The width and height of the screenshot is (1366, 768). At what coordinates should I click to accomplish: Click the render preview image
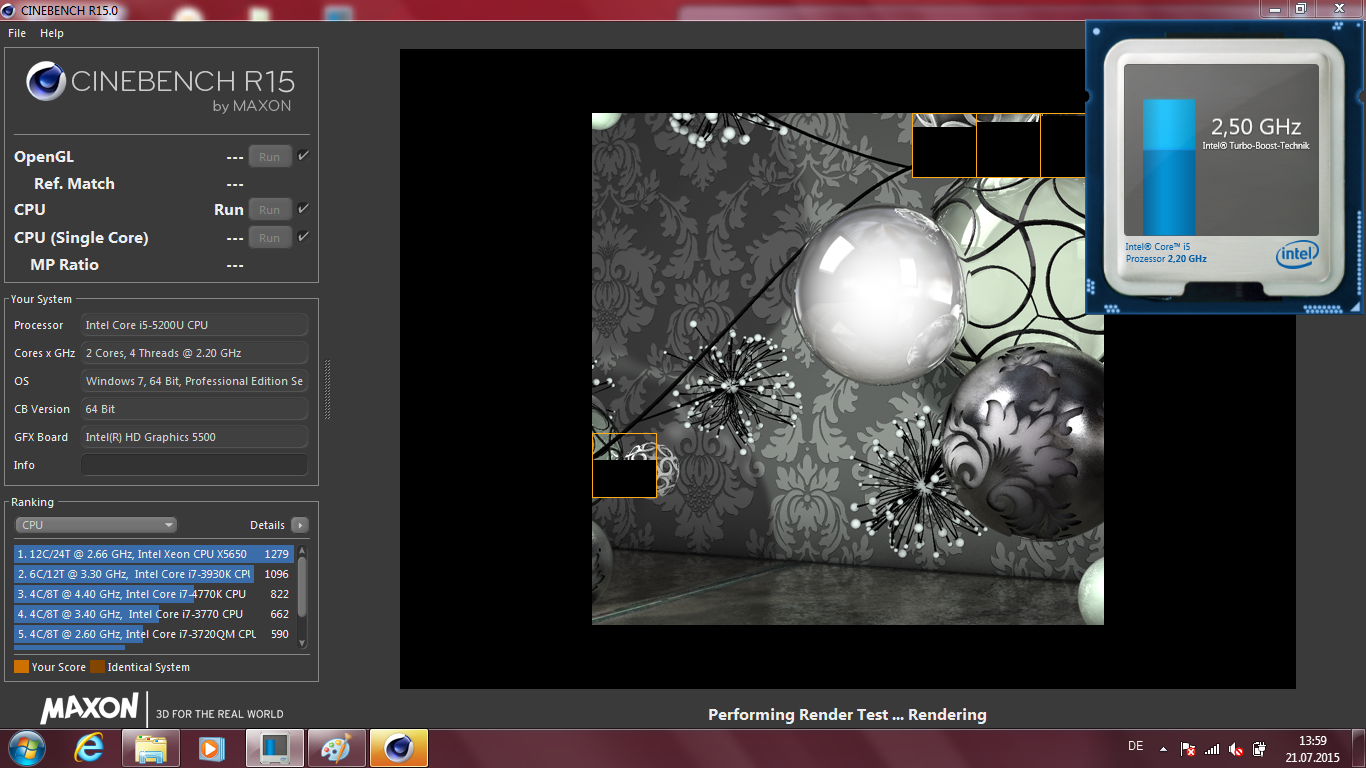click(x=848, y=369)
